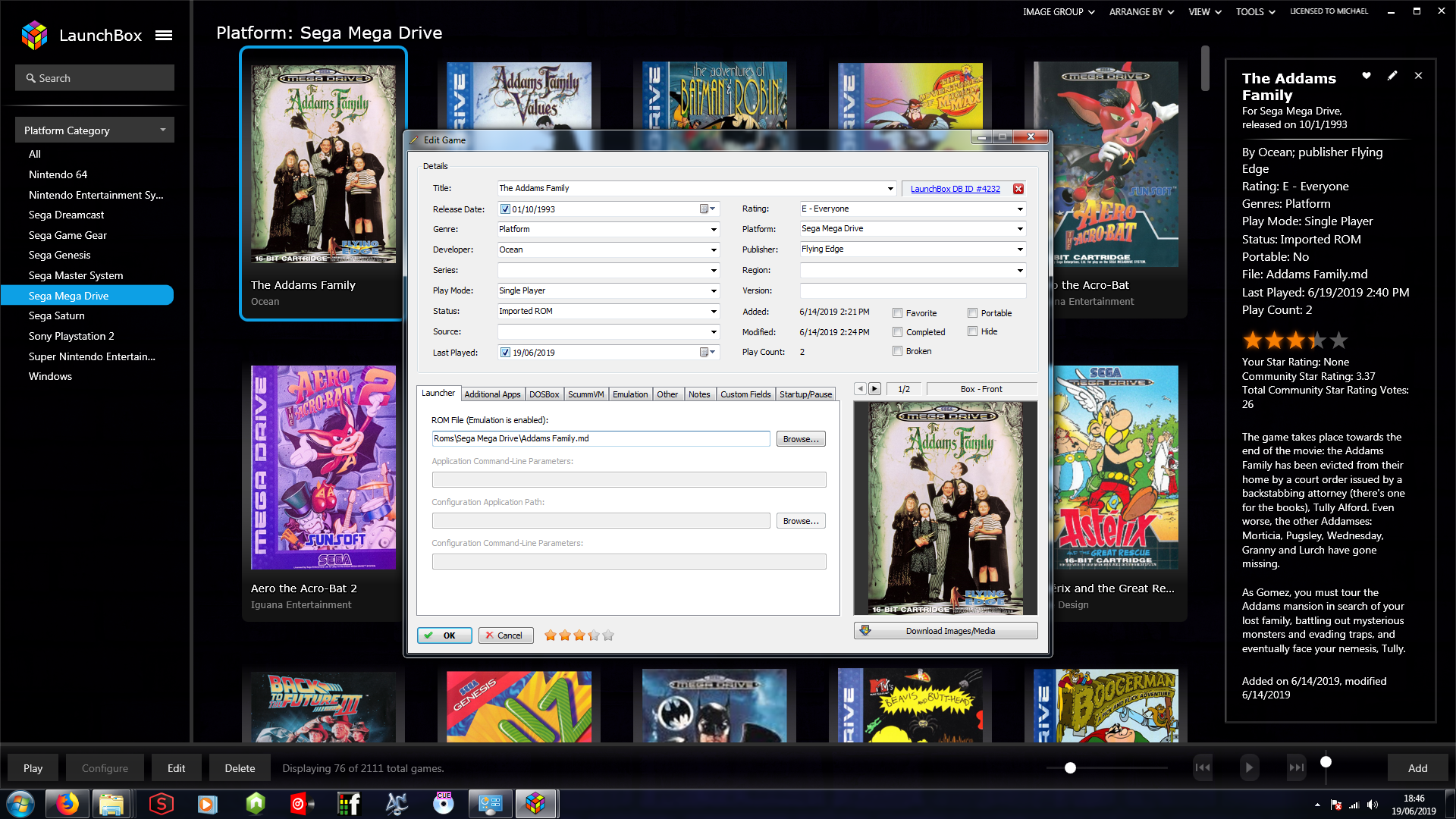The width and height of the screenshot is (1456, 819).
Task: Toggle the Last Played date checkbox
Action: [505, 352]
